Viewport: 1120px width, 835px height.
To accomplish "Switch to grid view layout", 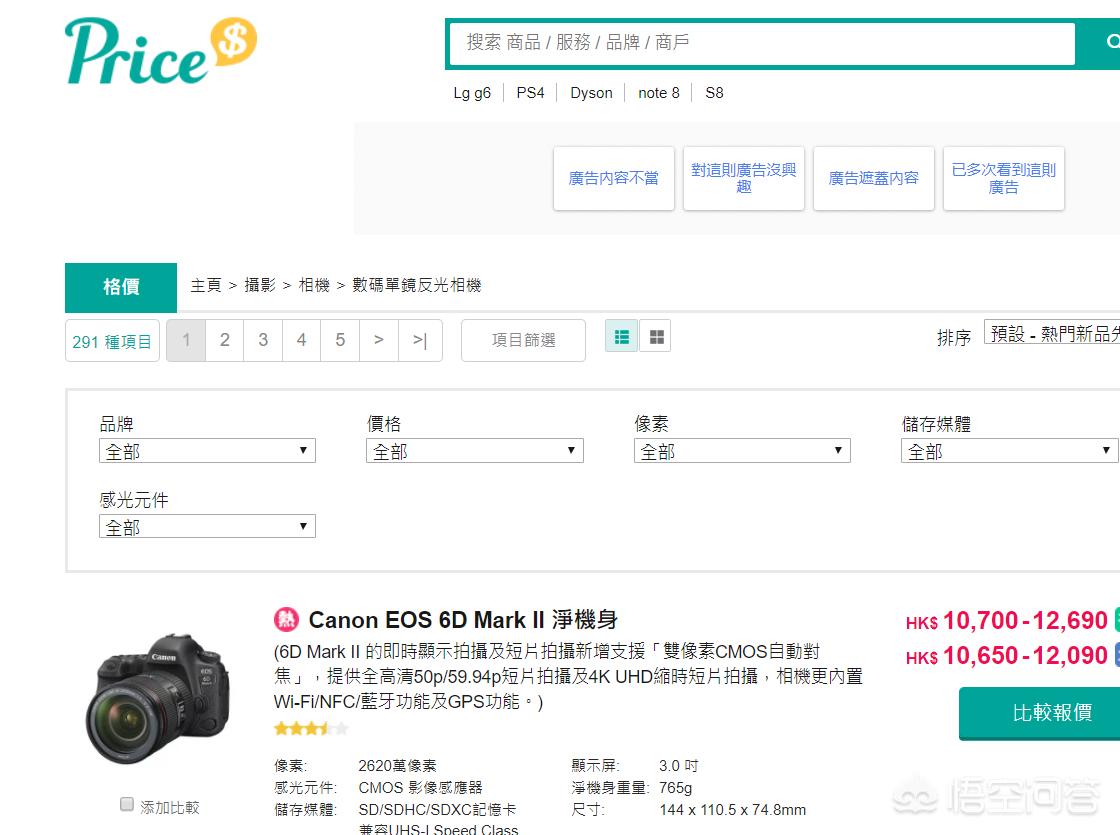I will click(x=656, y=337).
